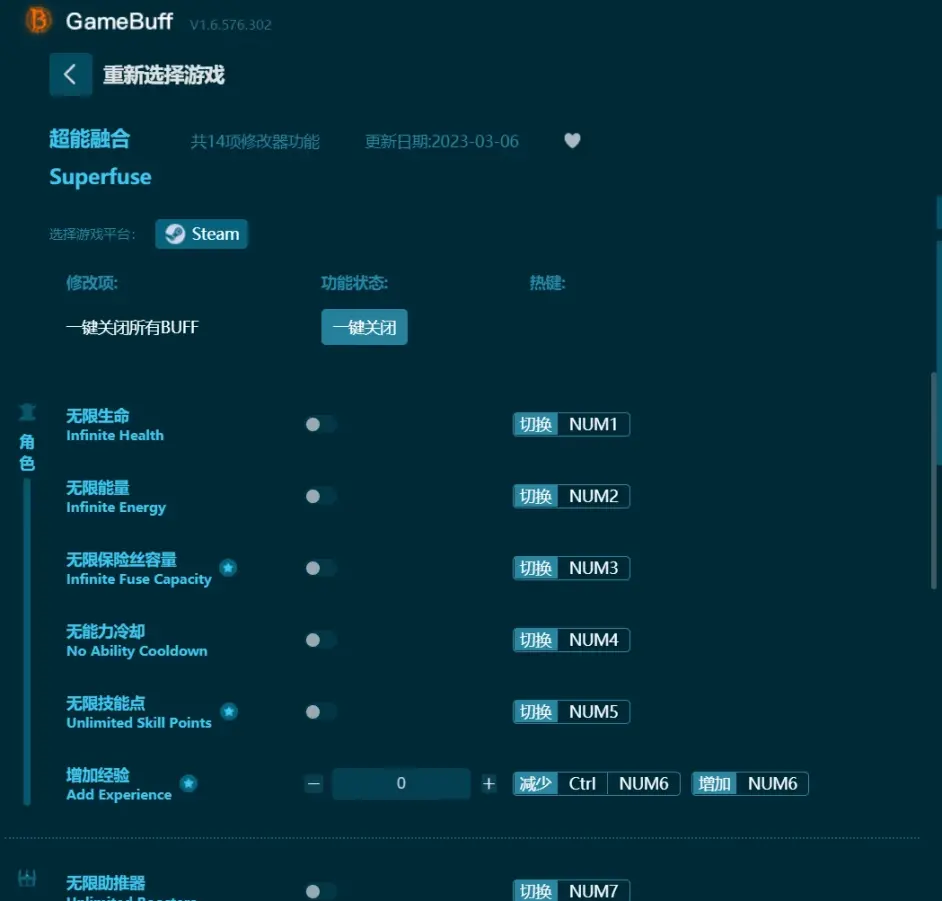This screenshot has width=942, height=901.
Task: Toggle the unlimited boosters switch on NUM7 row
Action: (320, 891)
